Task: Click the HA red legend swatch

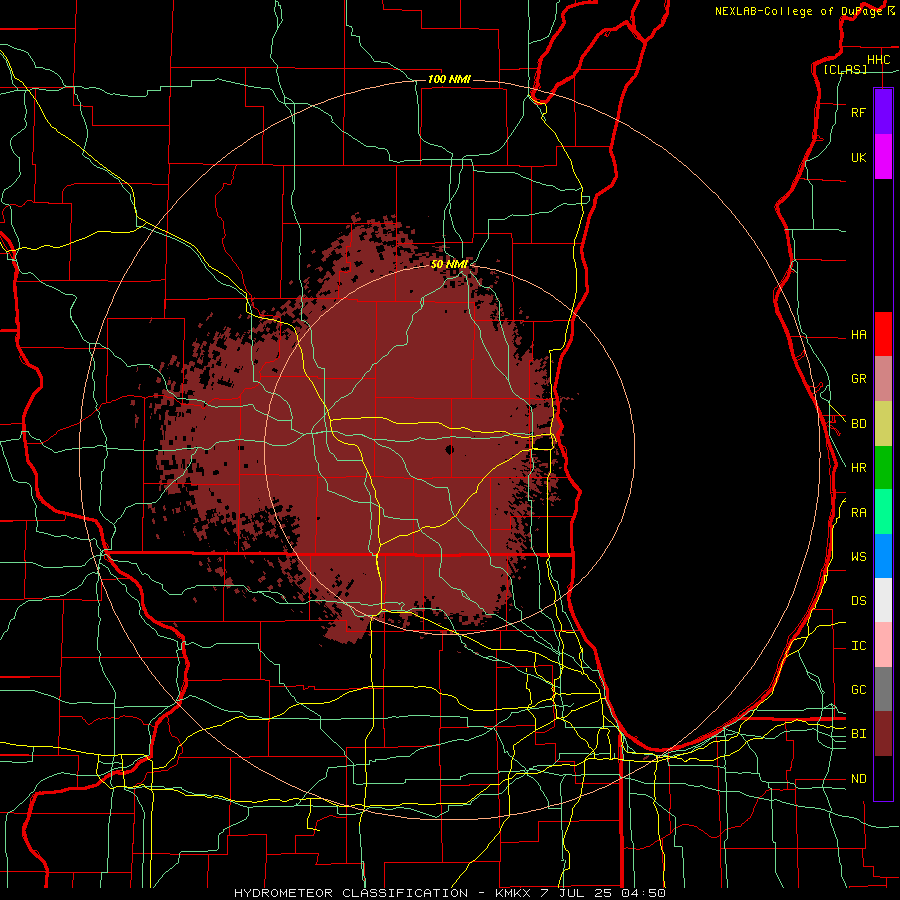Action: (x=883, y=334)
